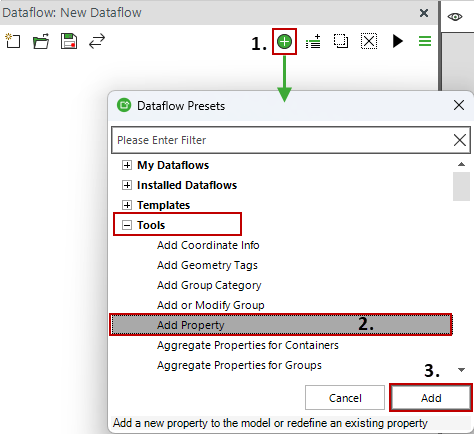Collapse the Tools node
Viewport: 474px width, 434px height.
pos(127,225)
